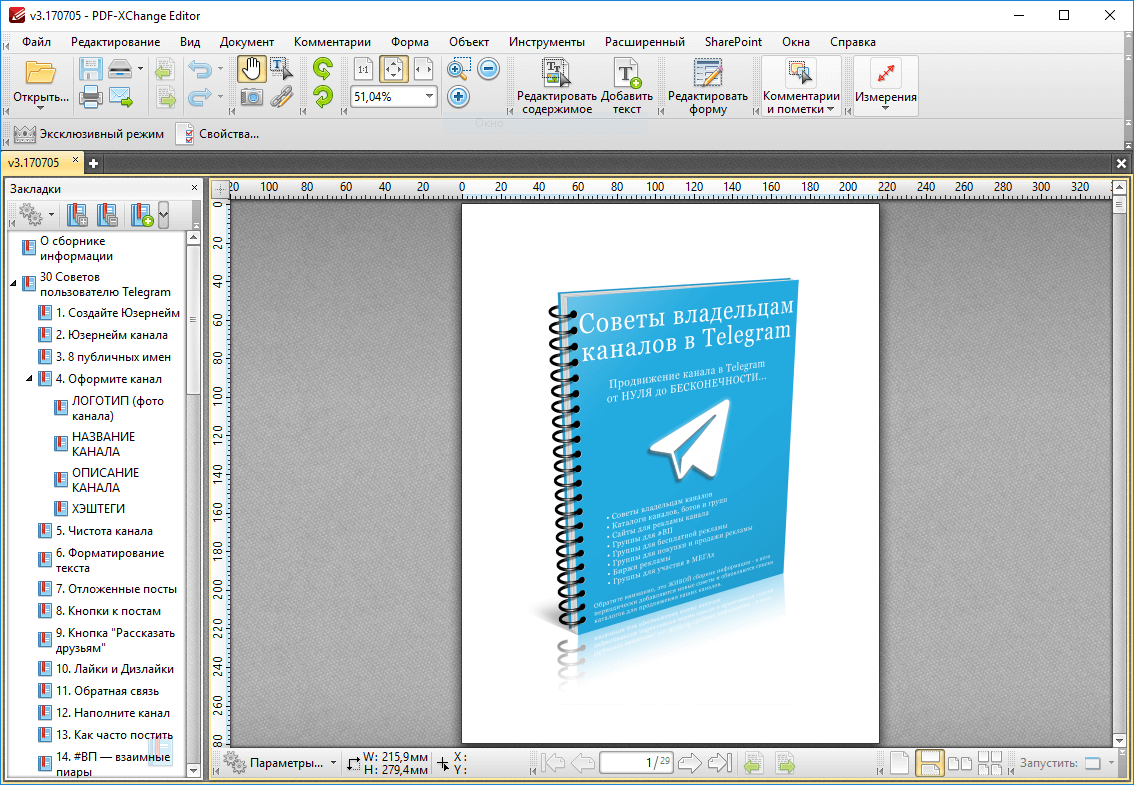Open the SharePoint menu
1134x785 pixels.
(733, 42)
